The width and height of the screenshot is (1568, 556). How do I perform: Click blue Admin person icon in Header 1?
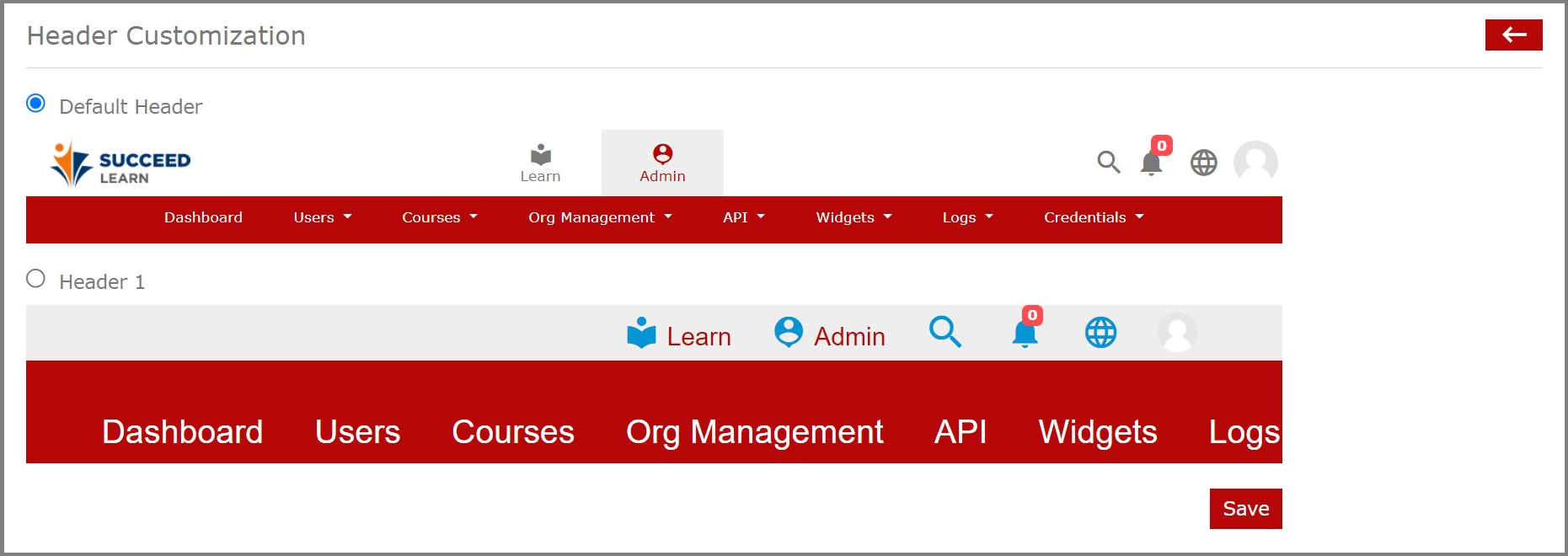click(789, 332)
